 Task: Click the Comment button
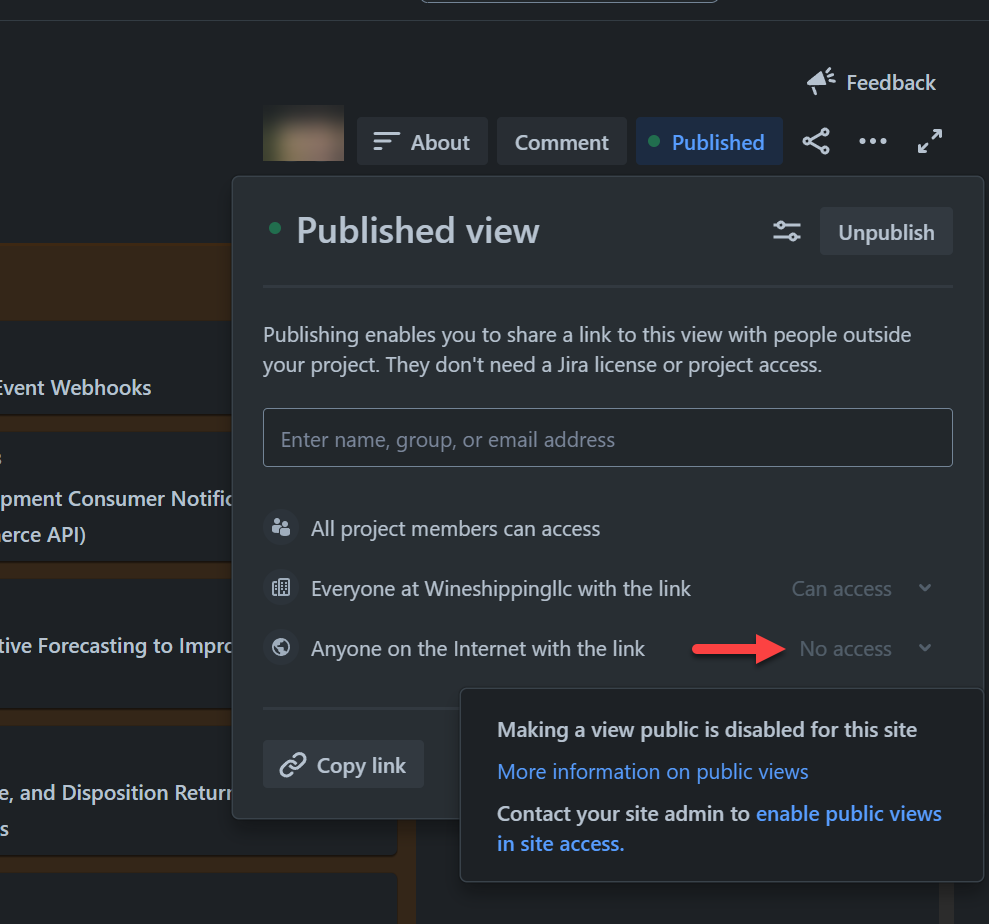[x=561, y=141]
